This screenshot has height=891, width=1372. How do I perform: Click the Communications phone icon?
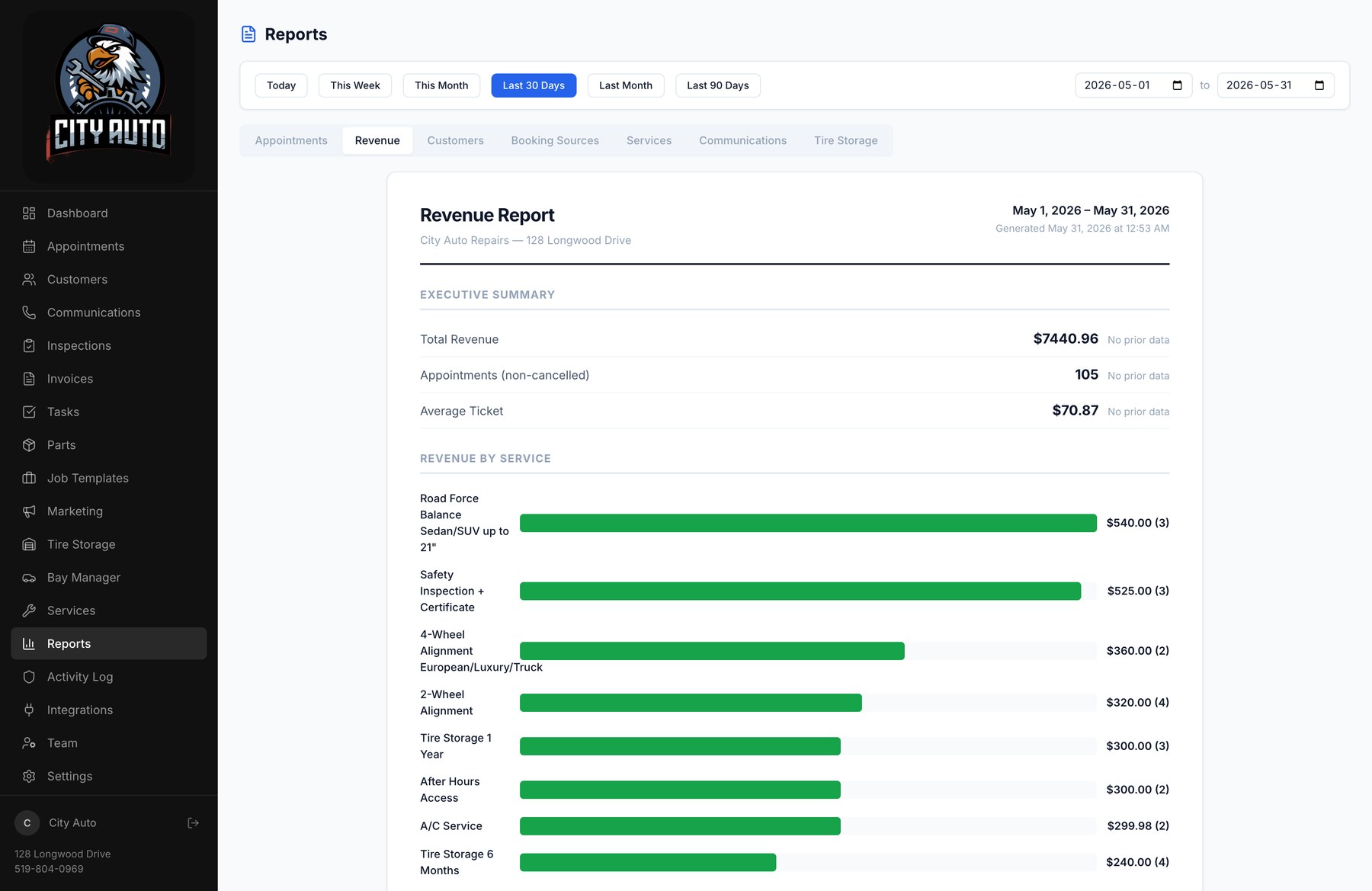click(x=29, y=312)
